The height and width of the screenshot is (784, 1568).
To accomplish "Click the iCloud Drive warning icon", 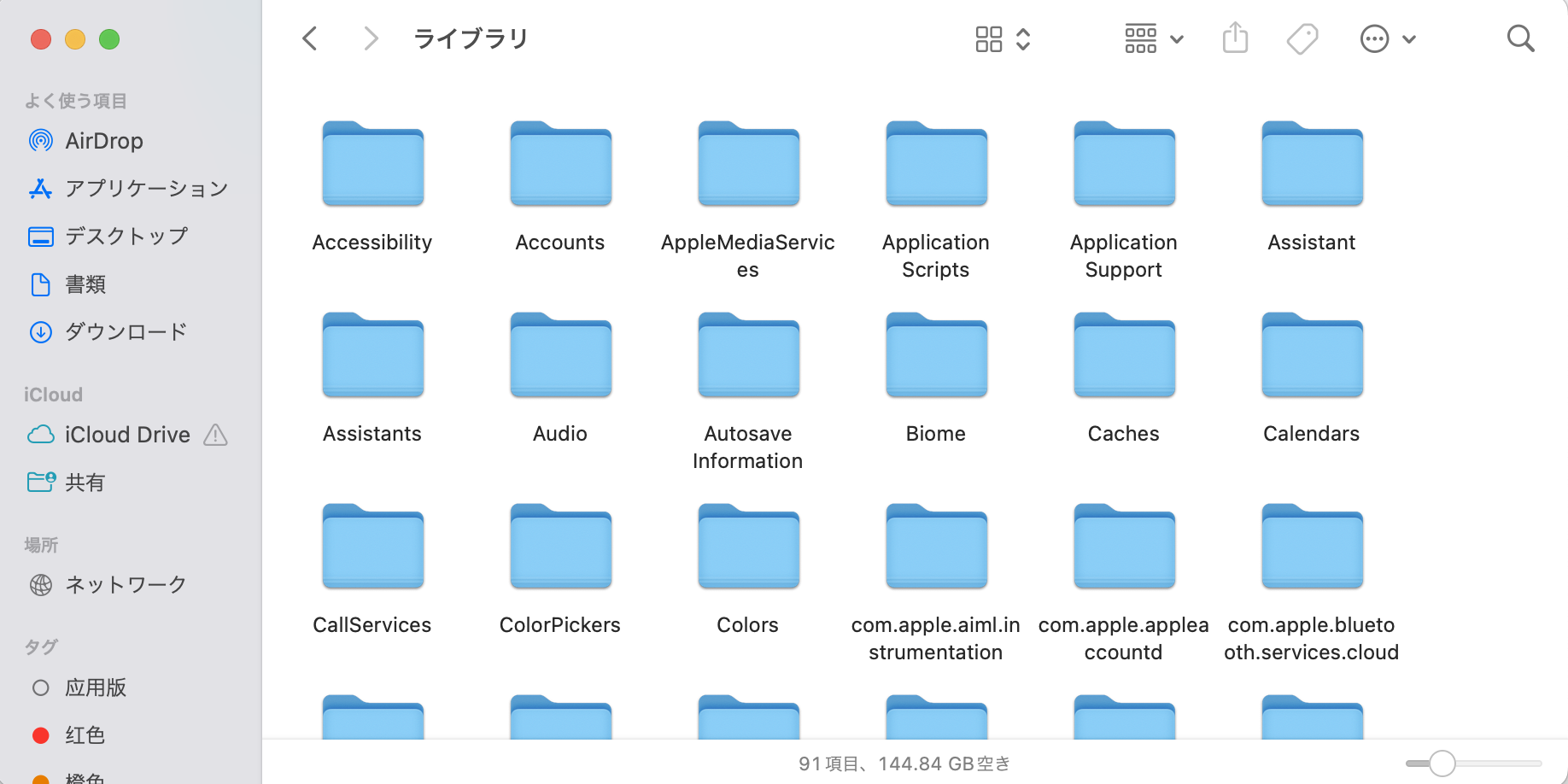I will point(216,436).
